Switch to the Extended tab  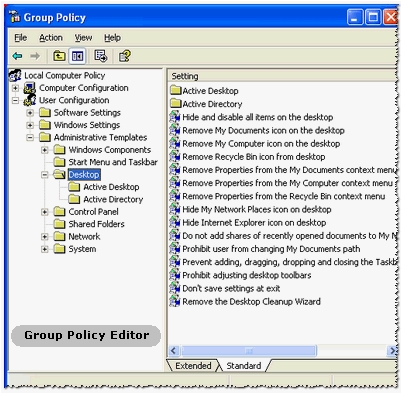coord(193,366)
